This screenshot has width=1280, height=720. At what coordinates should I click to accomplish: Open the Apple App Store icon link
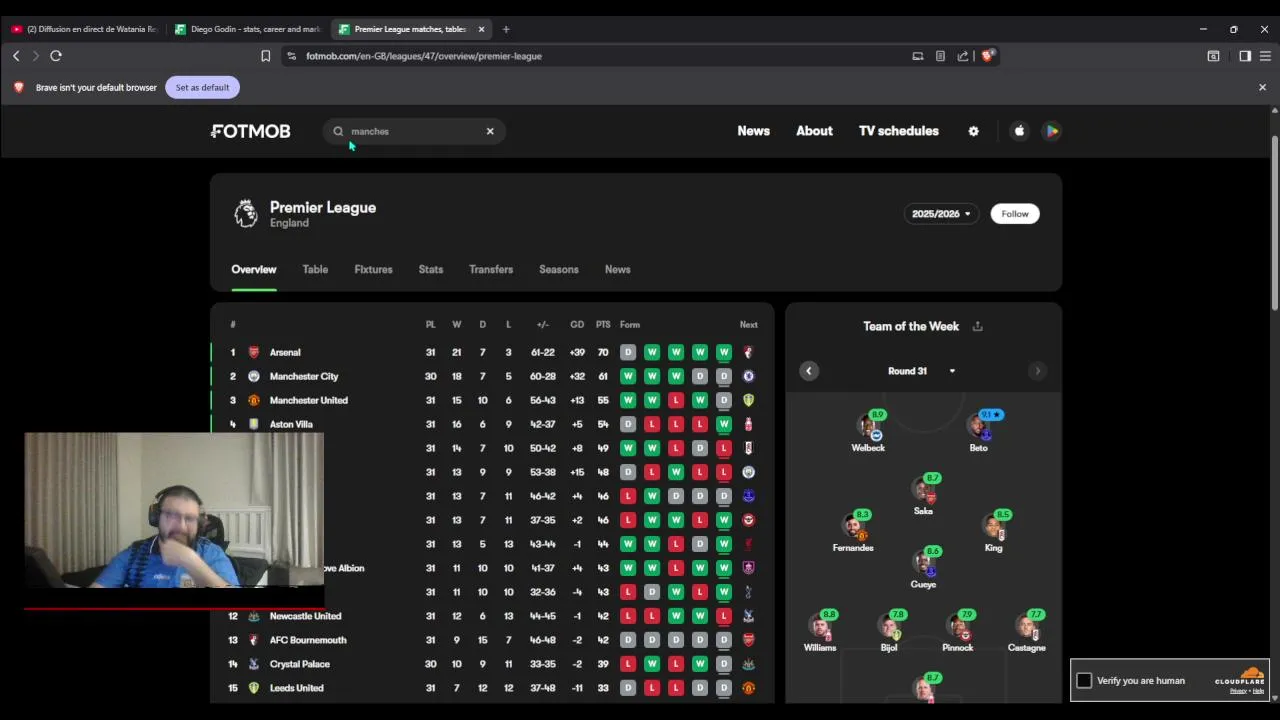1019,131
